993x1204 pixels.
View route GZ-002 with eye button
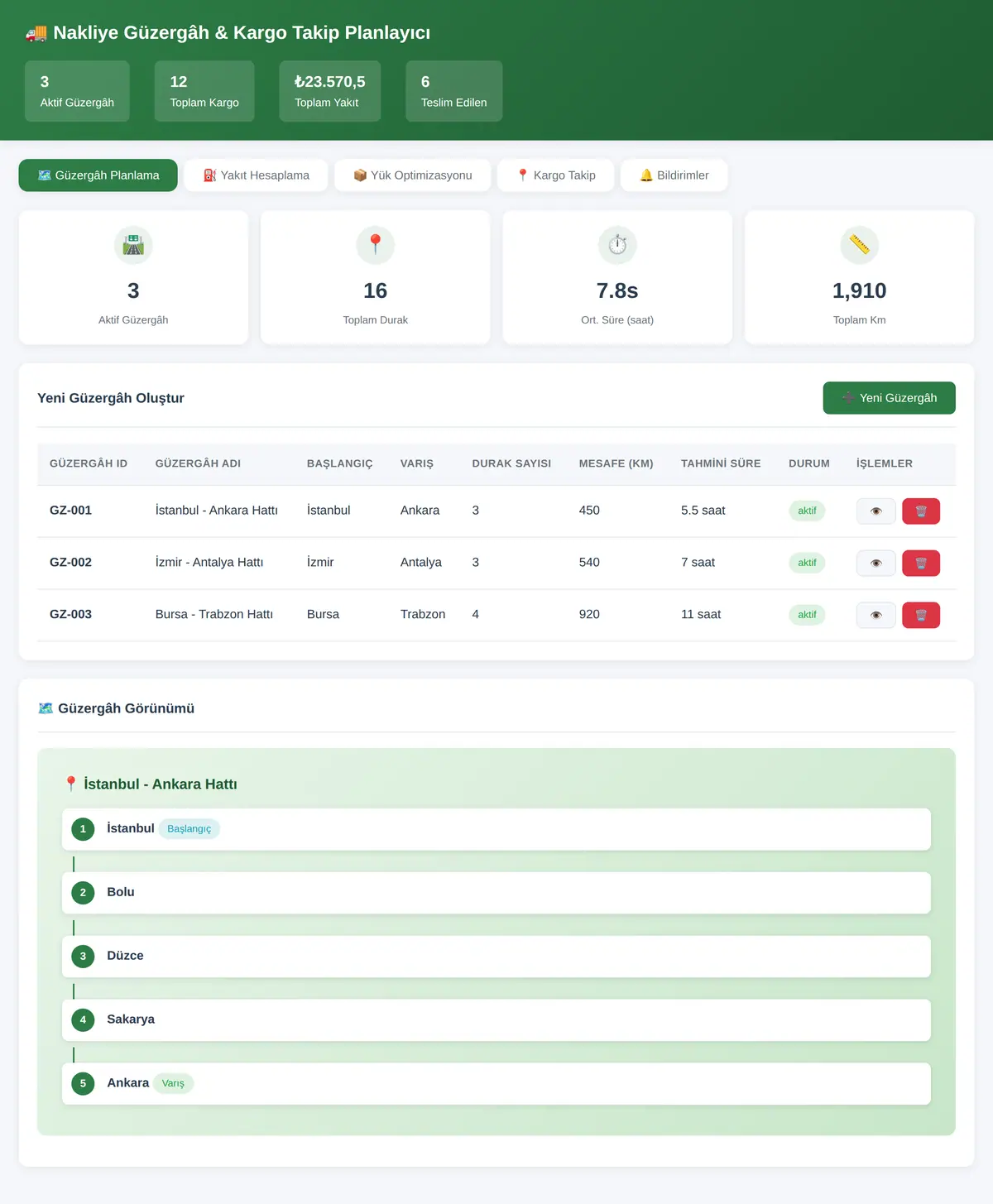[x=876, y=564]
